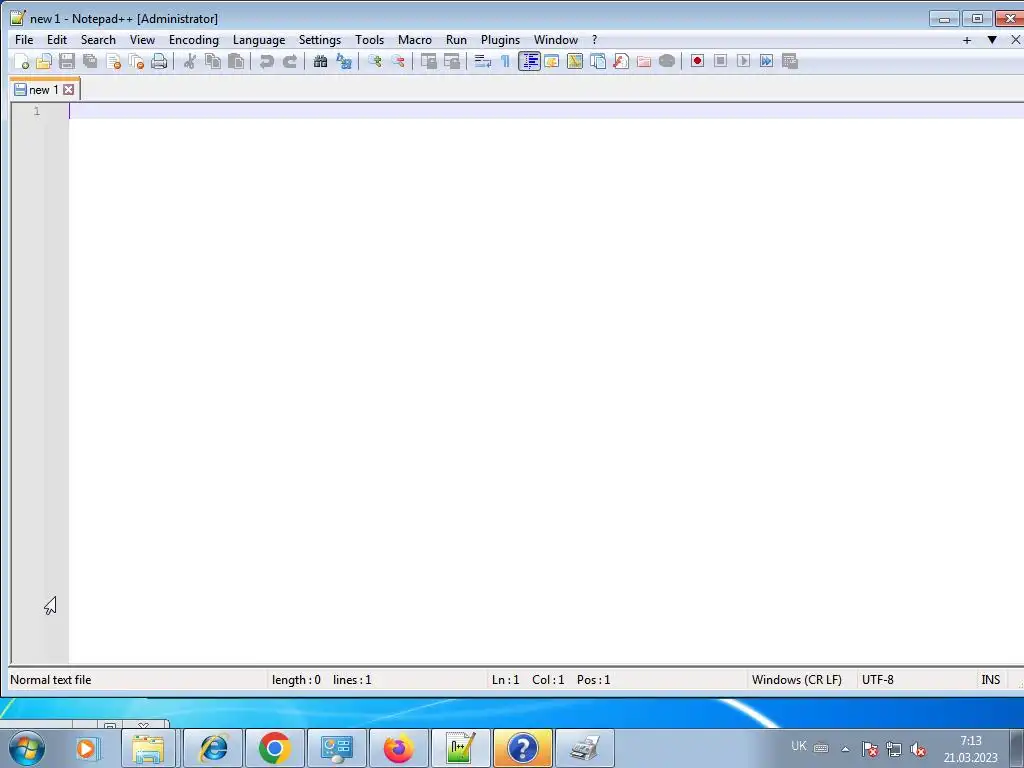Toggle Show All Characters pilcrow icon
1024x768 pixels.
click(x=505, y=61)
